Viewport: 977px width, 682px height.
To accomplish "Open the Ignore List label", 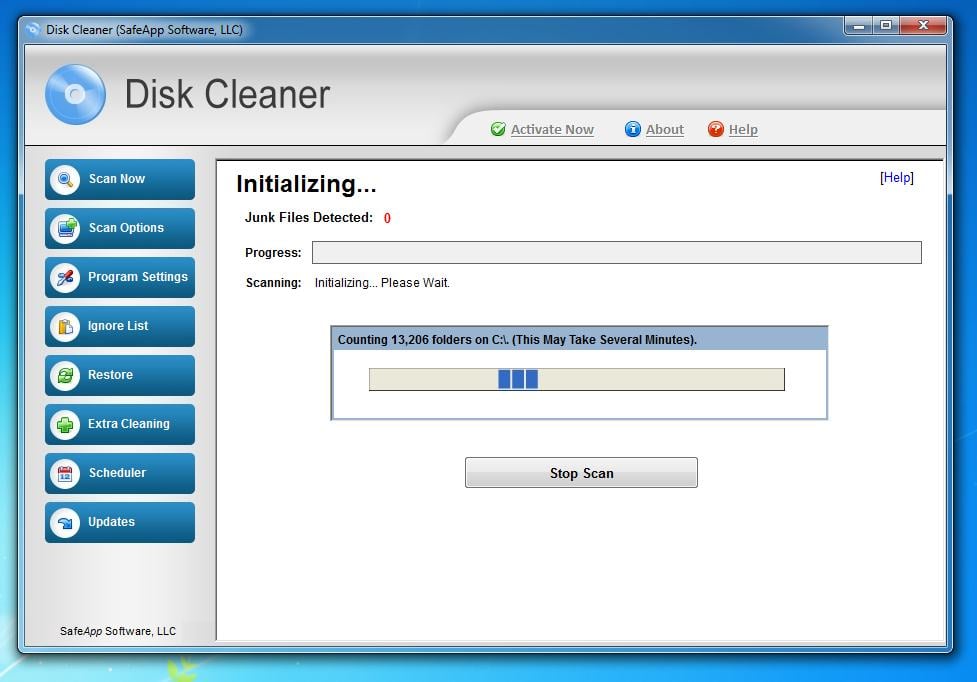I will pyautogui.click(x=118, y=326).
